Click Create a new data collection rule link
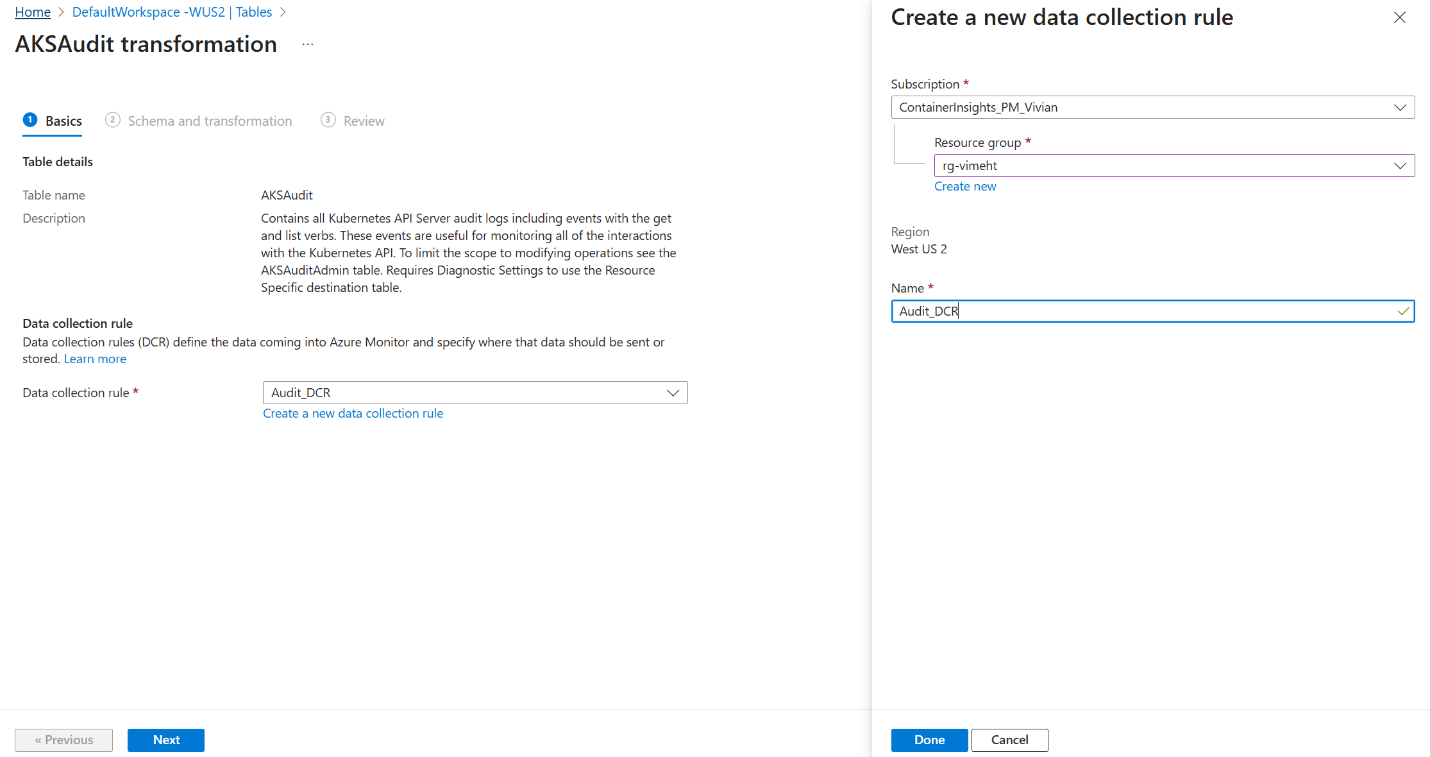This screenshot has width=1430, height=757. click(353, 413)
